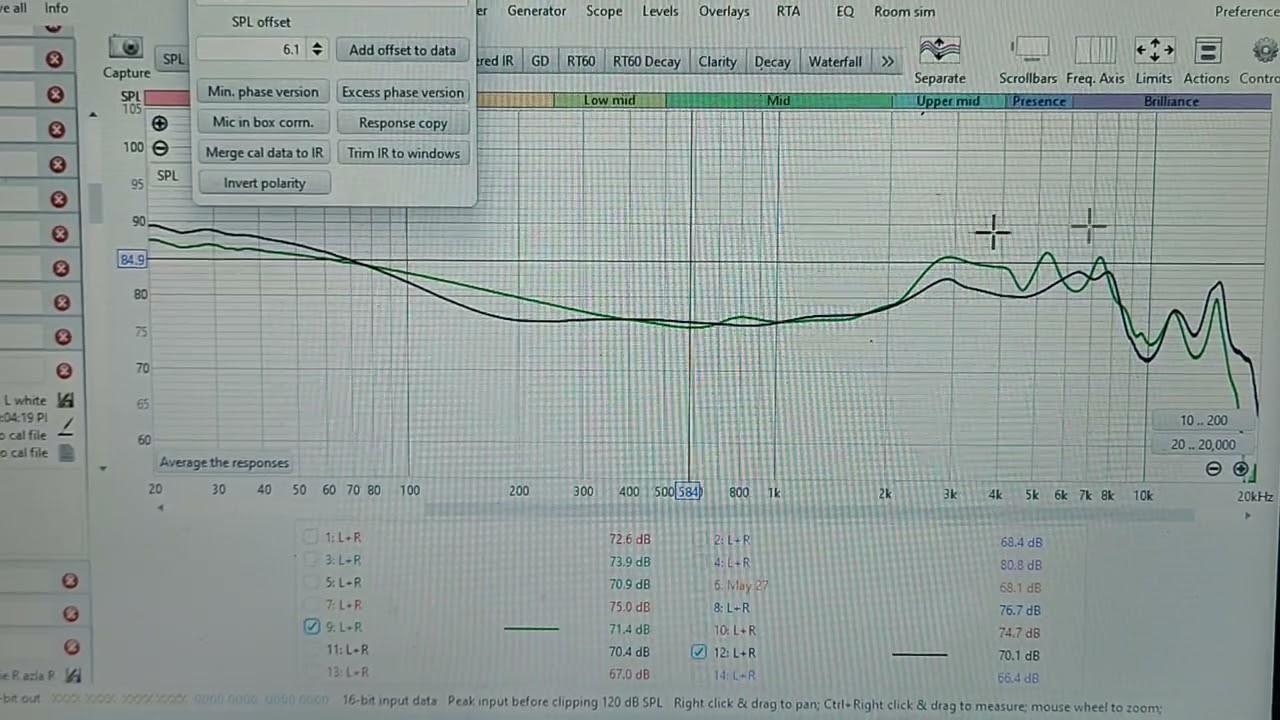Open Room sim
Viewport: 1280px width, 720px height.
904,11
